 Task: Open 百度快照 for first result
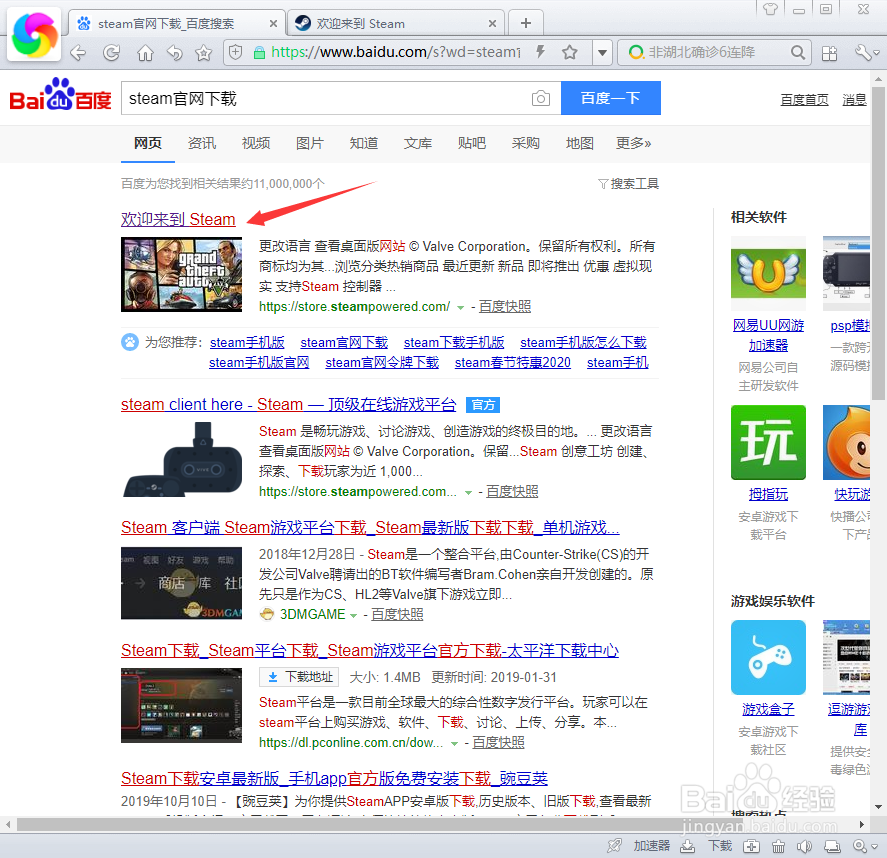505,307
